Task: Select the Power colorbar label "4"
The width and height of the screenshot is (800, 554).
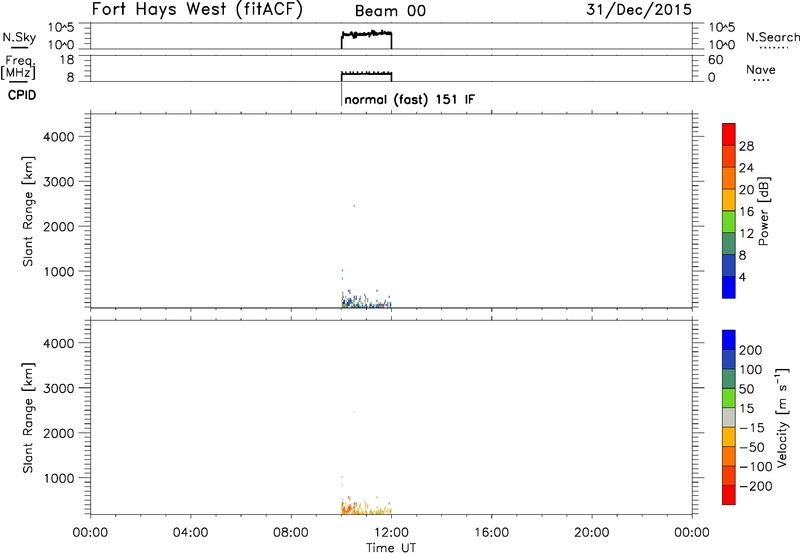Action: tap(743, 277)
